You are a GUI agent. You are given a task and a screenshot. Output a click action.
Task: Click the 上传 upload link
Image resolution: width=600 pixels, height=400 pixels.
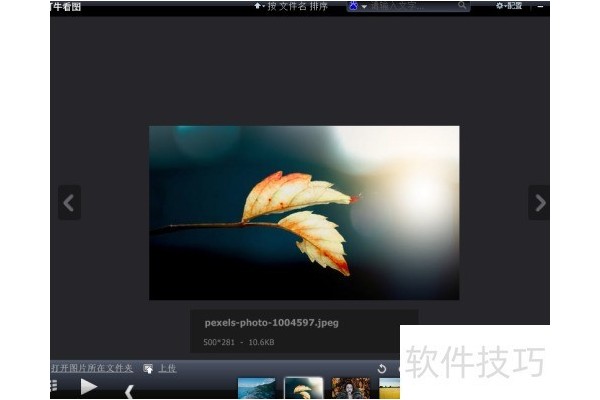(x=167, y=369)
